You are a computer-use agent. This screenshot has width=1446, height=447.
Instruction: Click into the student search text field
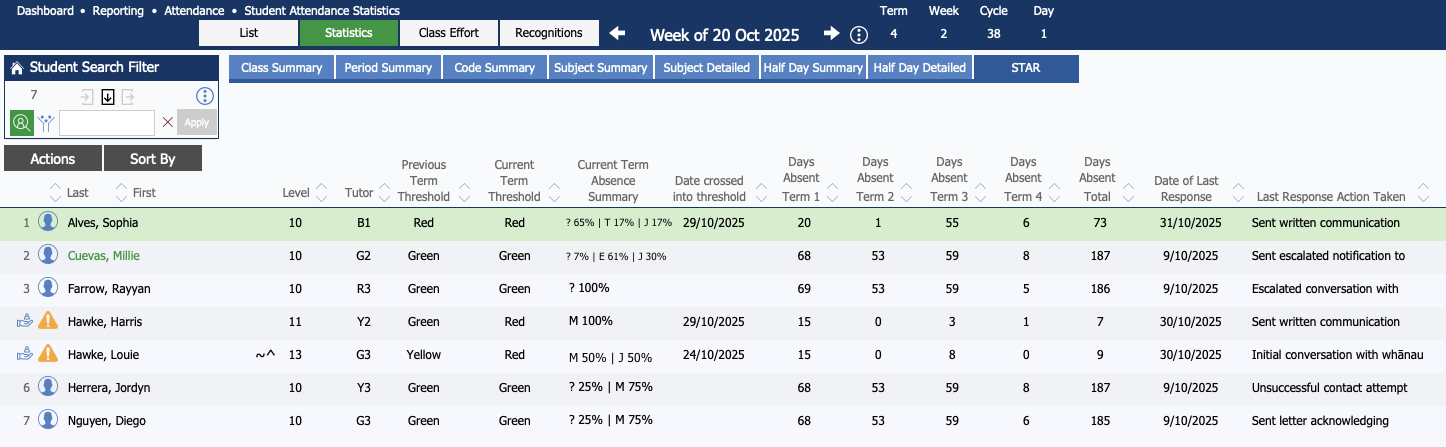107,123
